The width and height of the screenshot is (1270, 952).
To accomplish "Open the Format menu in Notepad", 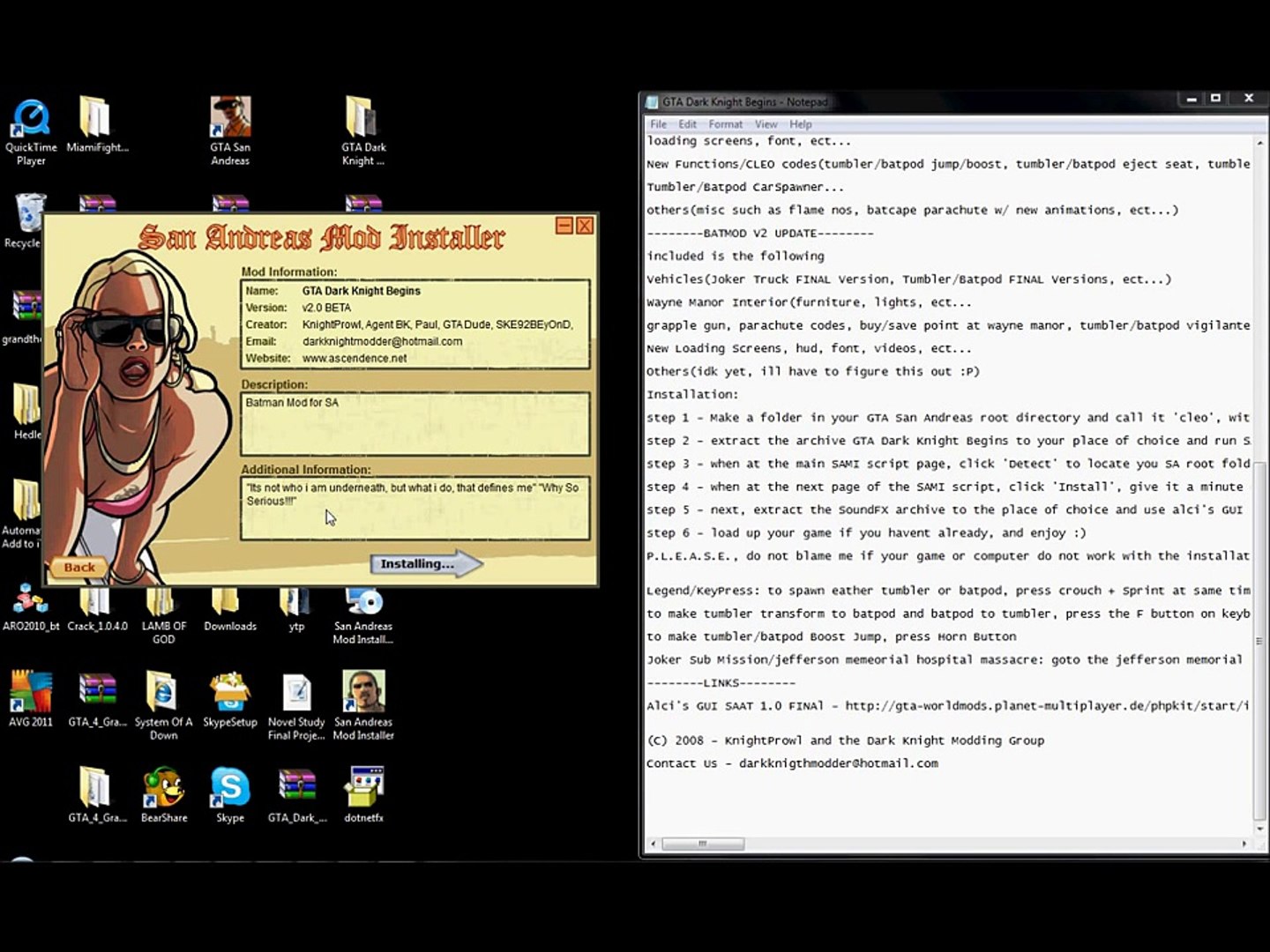I will pyautogui.click(x=726, y=124).
